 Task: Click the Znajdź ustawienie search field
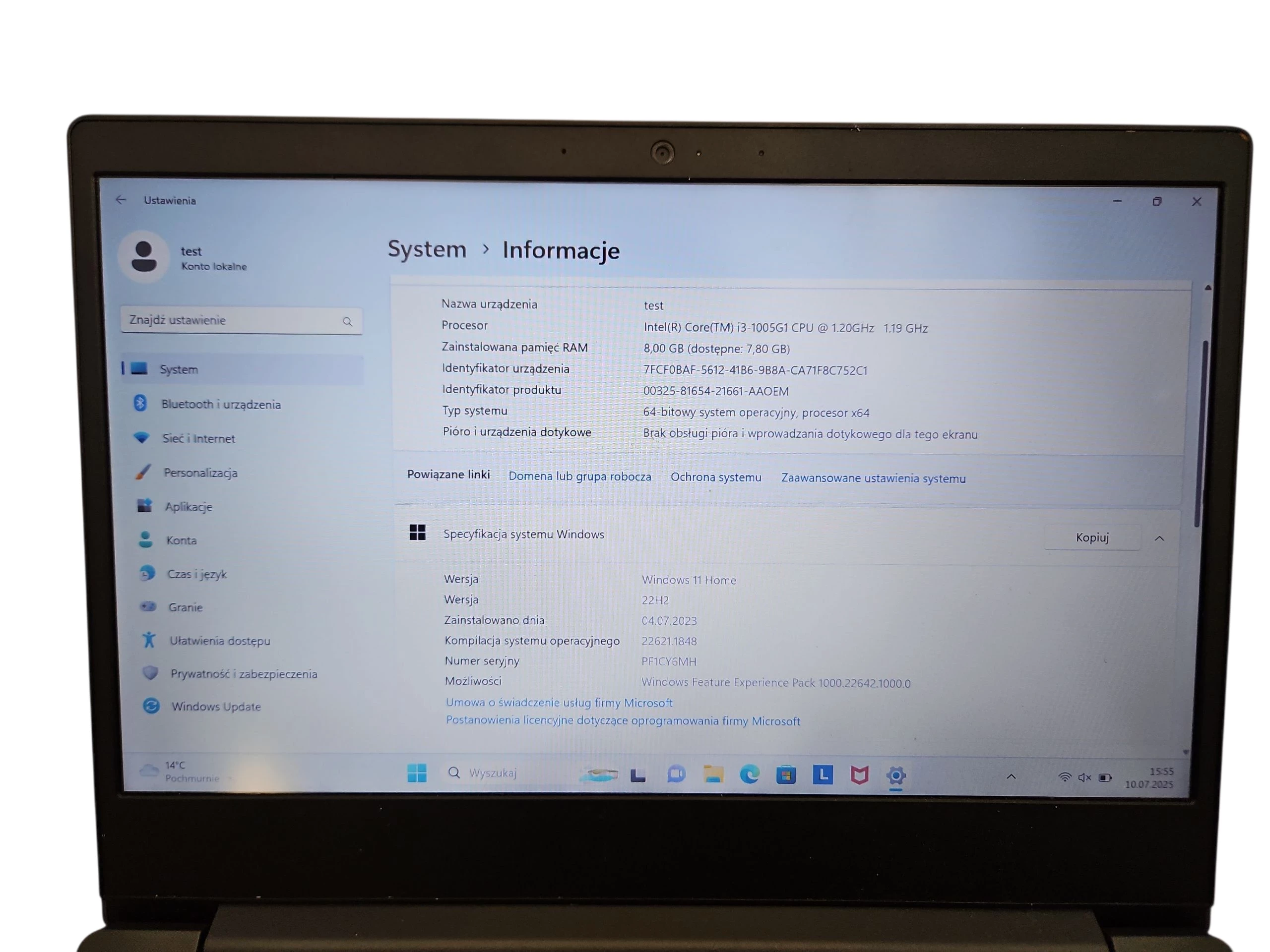tap(241, 320)
